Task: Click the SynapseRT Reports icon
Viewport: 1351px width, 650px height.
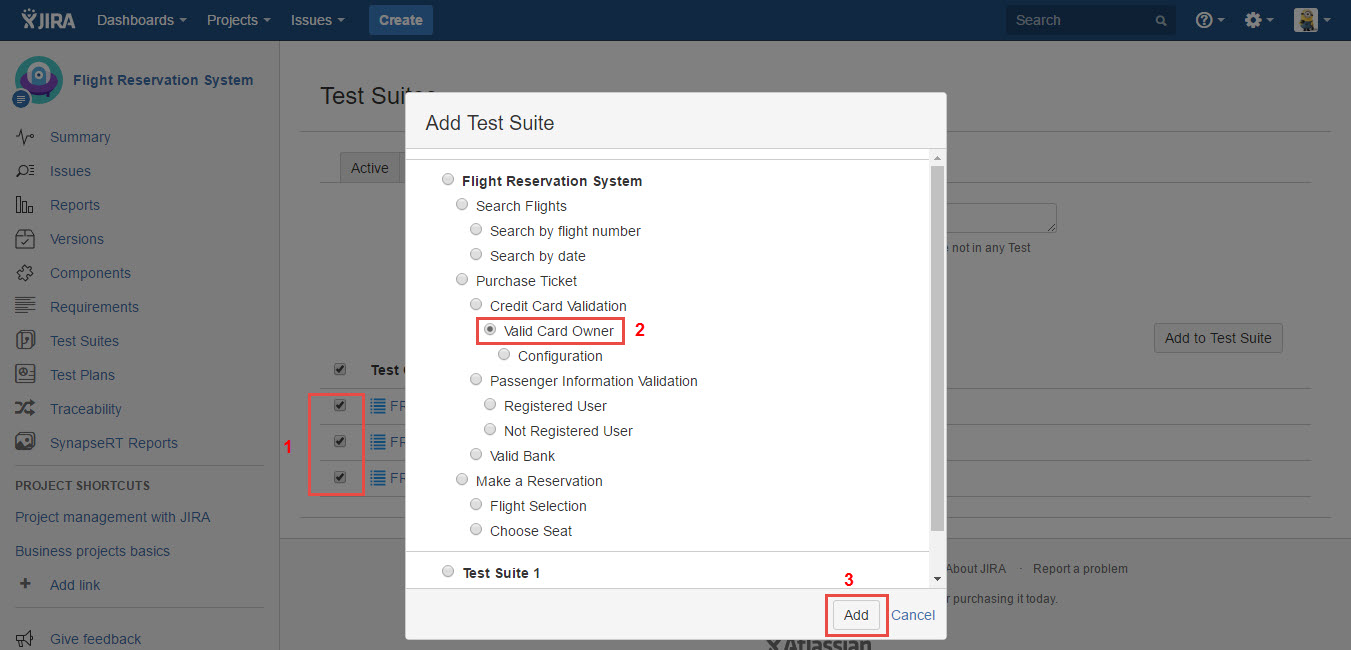Action: tap(26, 443)
